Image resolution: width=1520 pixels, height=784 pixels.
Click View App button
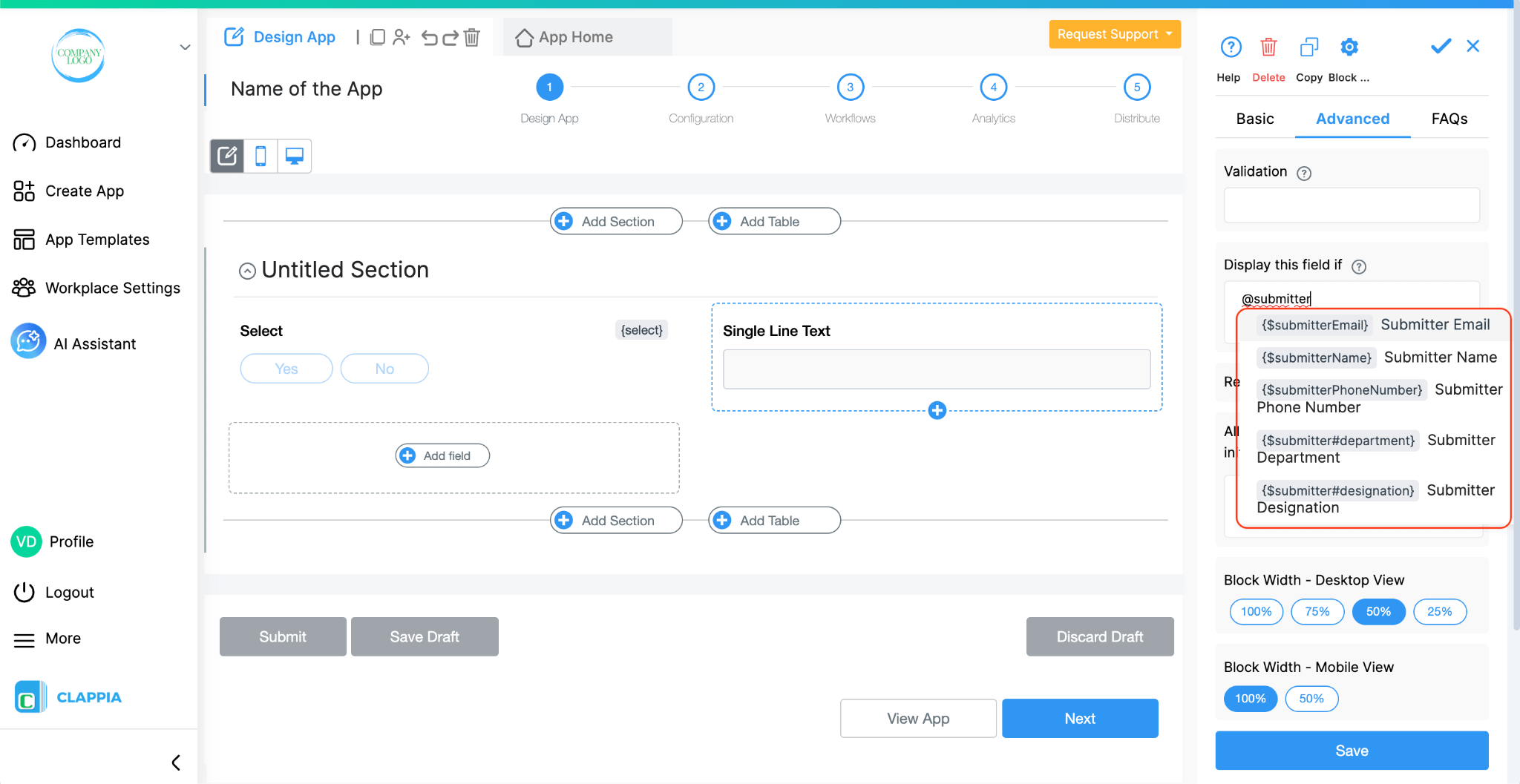[x=918, y=718]
